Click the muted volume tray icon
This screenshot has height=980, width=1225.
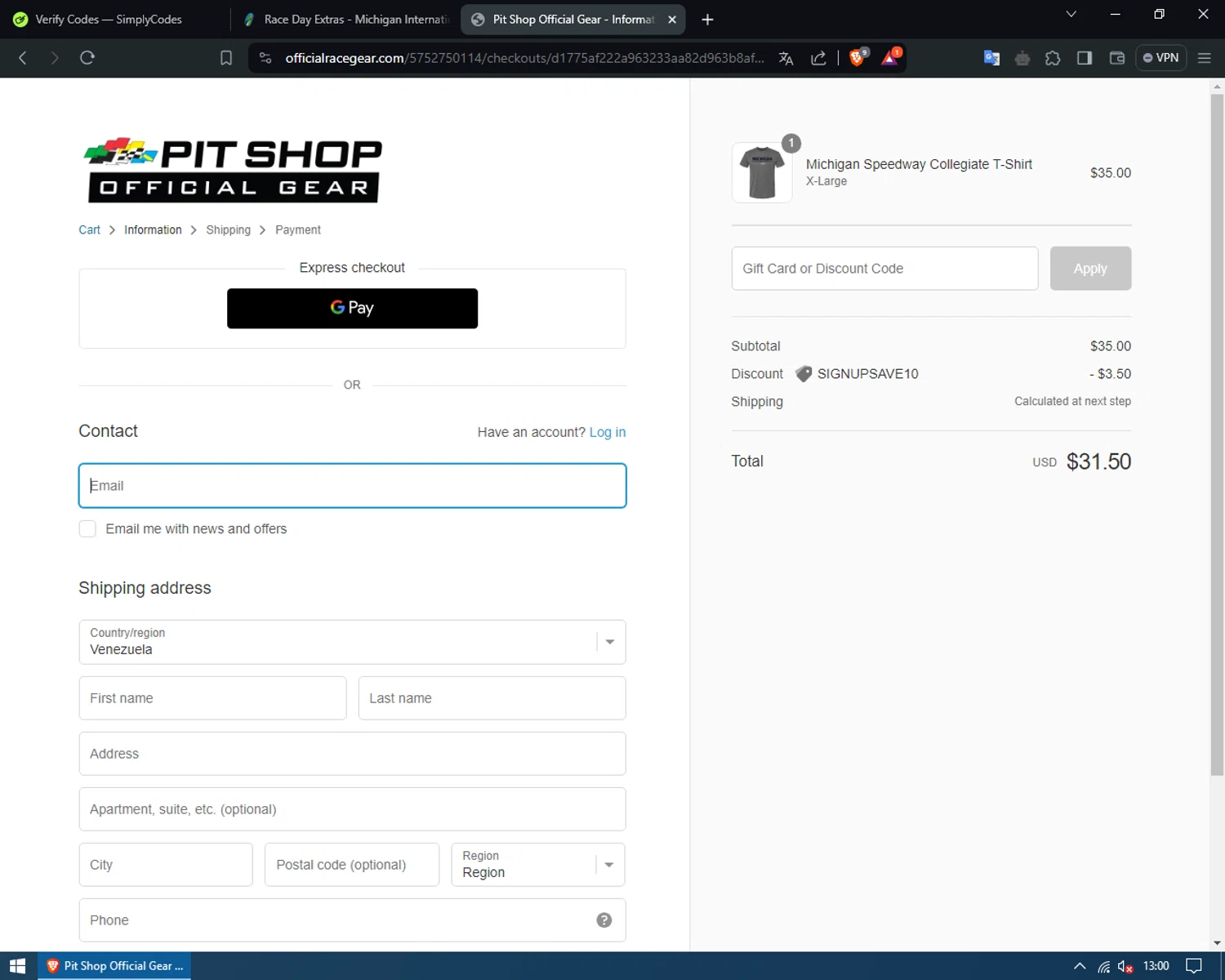pos(1125,967)
